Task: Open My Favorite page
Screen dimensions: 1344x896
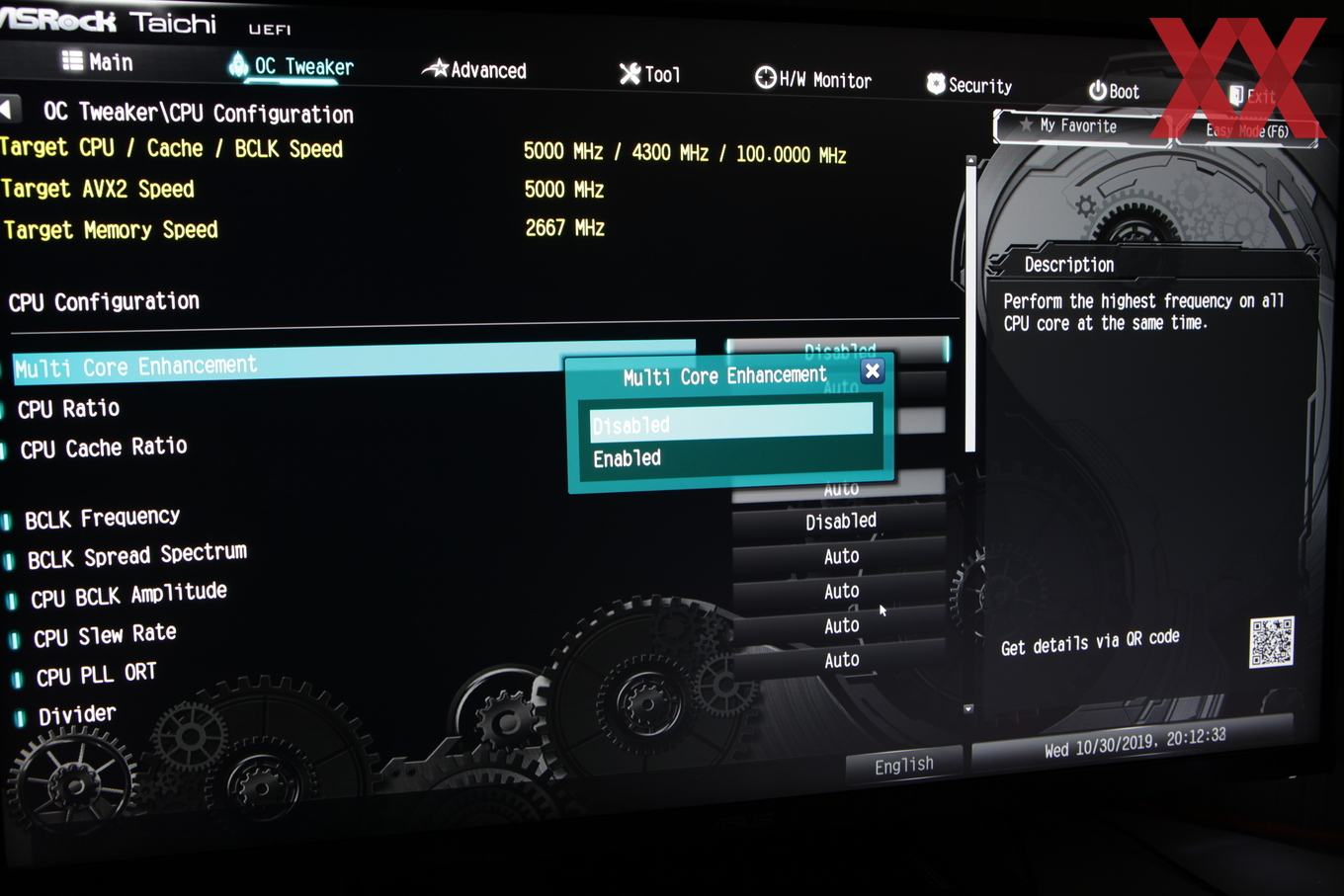Action: click(x=1081, y=125)
